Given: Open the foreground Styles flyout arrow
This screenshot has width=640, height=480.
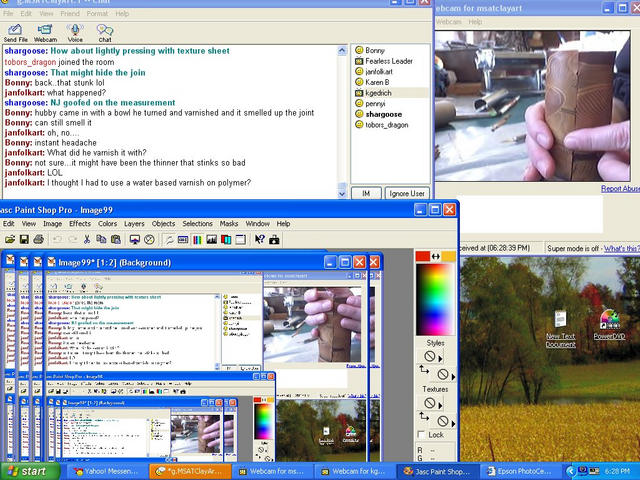Looking at the screenshot, I should coord(440,359).
